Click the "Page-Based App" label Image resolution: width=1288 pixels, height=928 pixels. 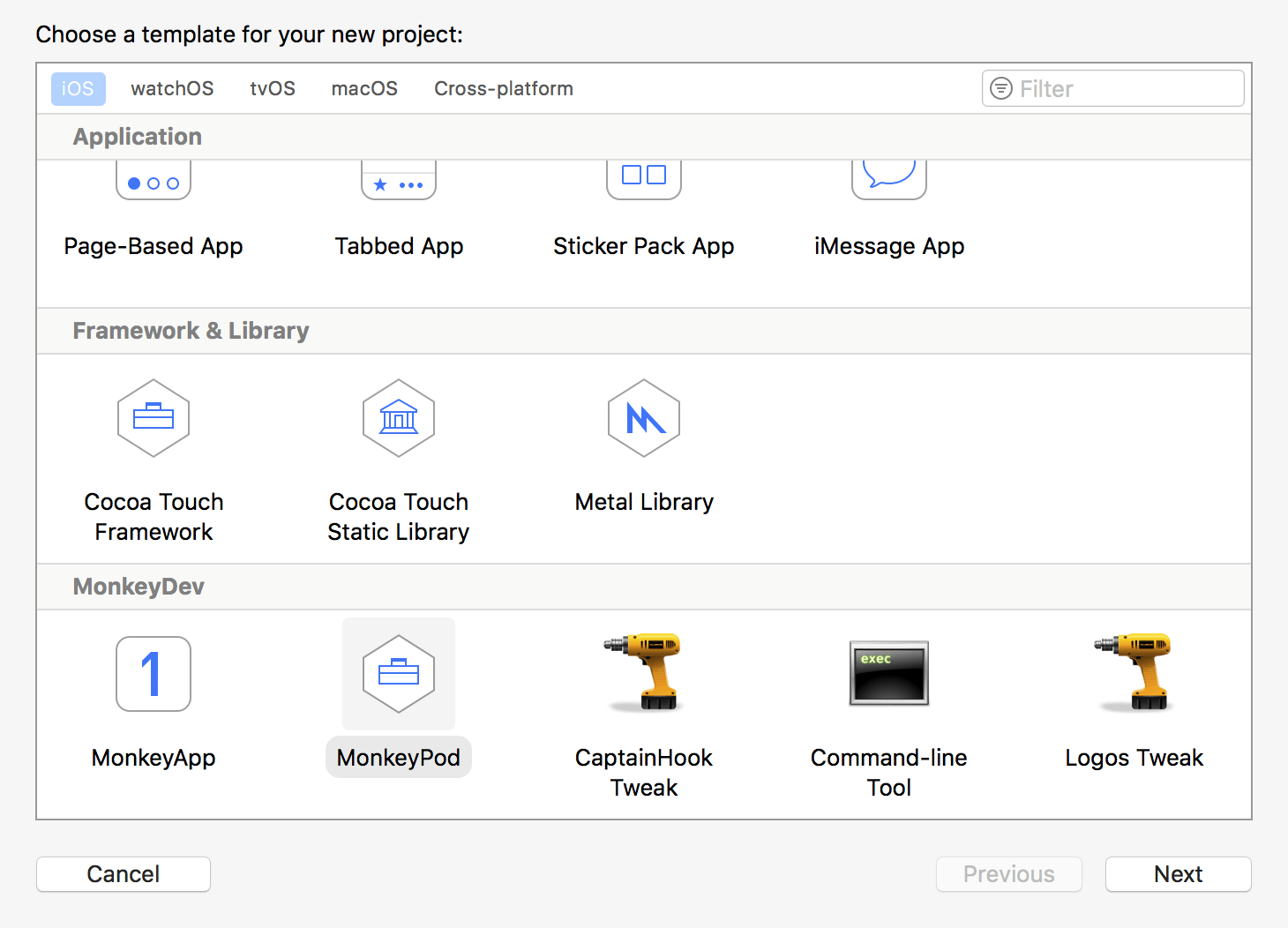154,246
